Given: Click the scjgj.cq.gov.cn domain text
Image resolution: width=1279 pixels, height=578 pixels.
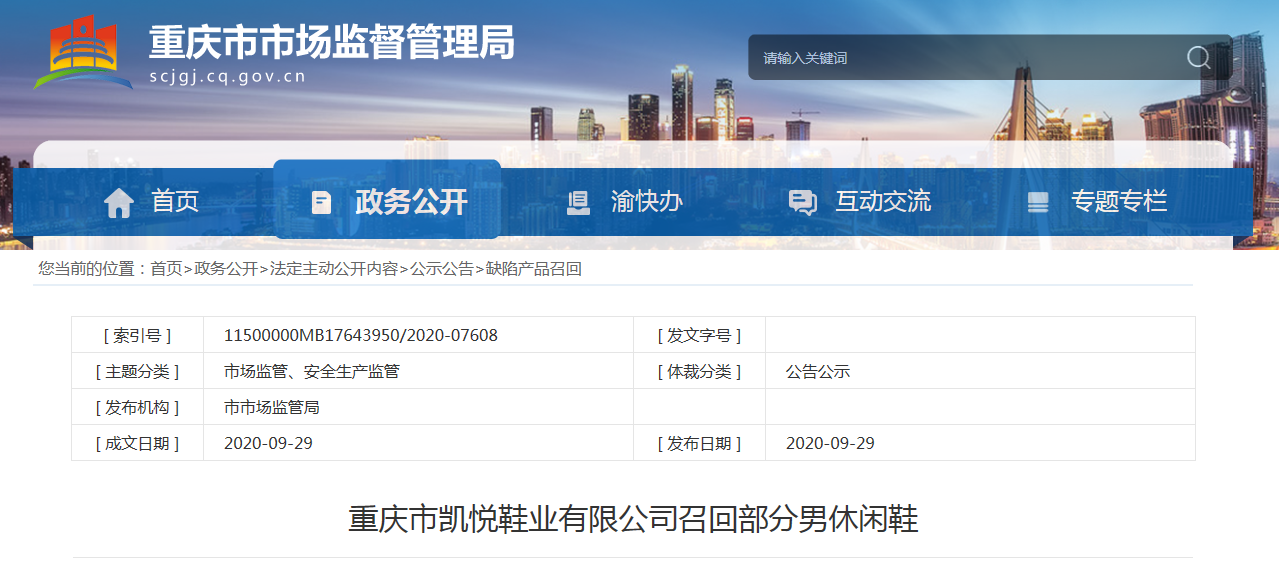Looking at the screenshot, I should point(228,77).
